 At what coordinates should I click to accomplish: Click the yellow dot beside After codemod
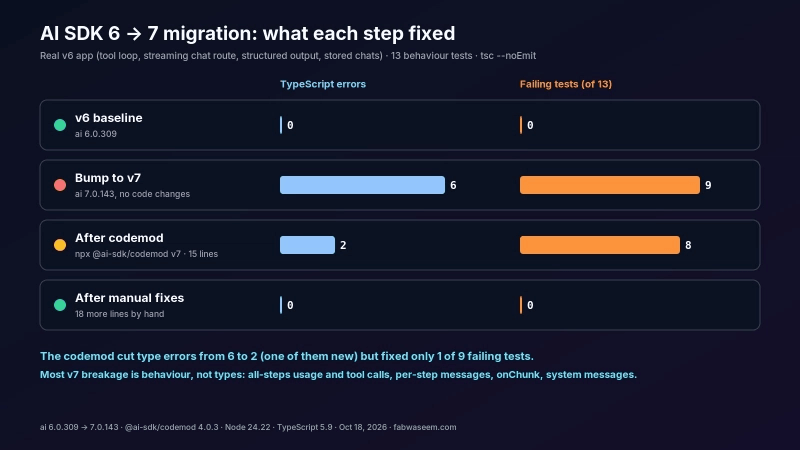(60, 245)
